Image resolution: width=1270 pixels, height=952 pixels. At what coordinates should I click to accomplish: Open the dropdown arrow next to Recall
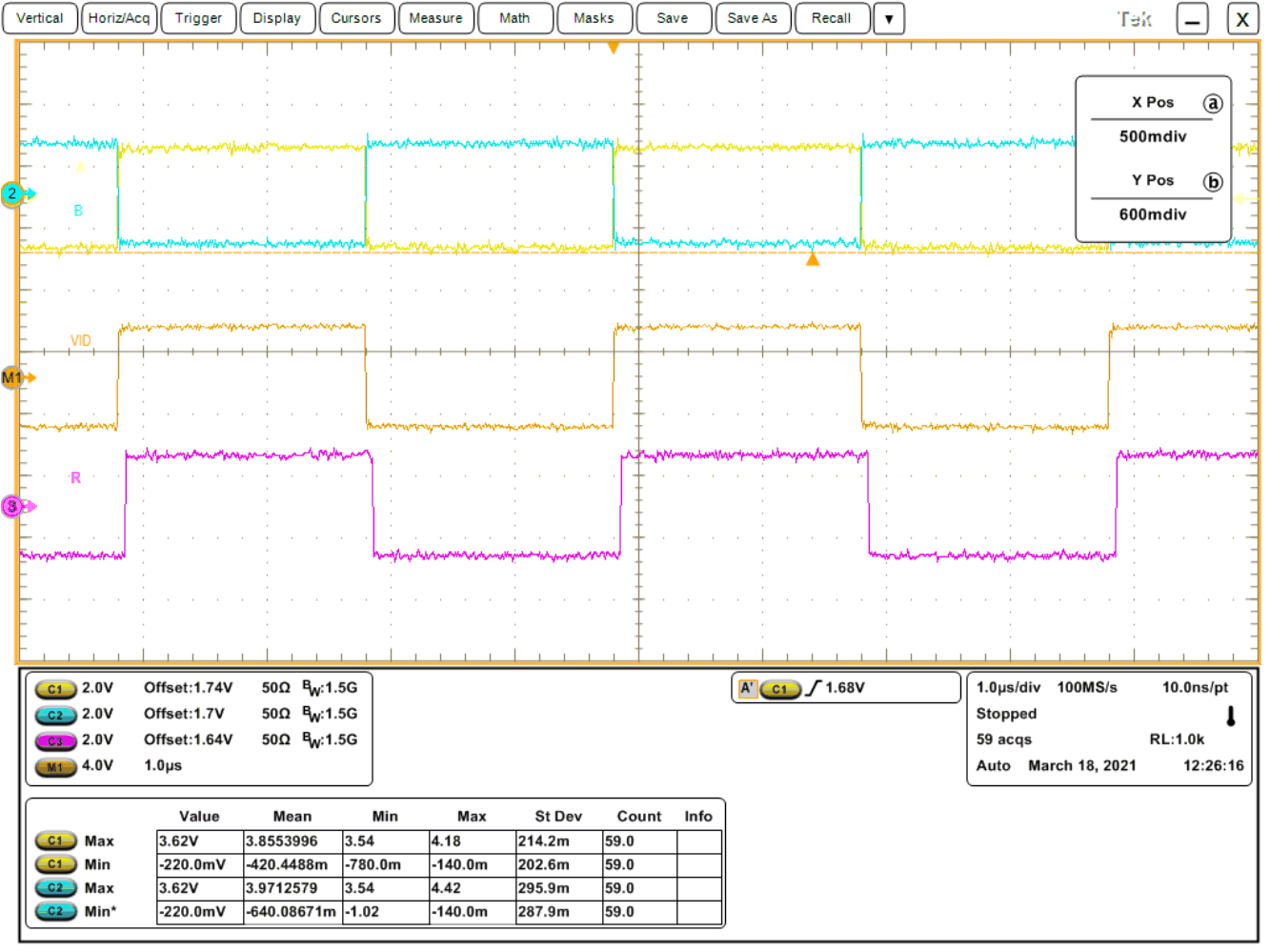888,18
